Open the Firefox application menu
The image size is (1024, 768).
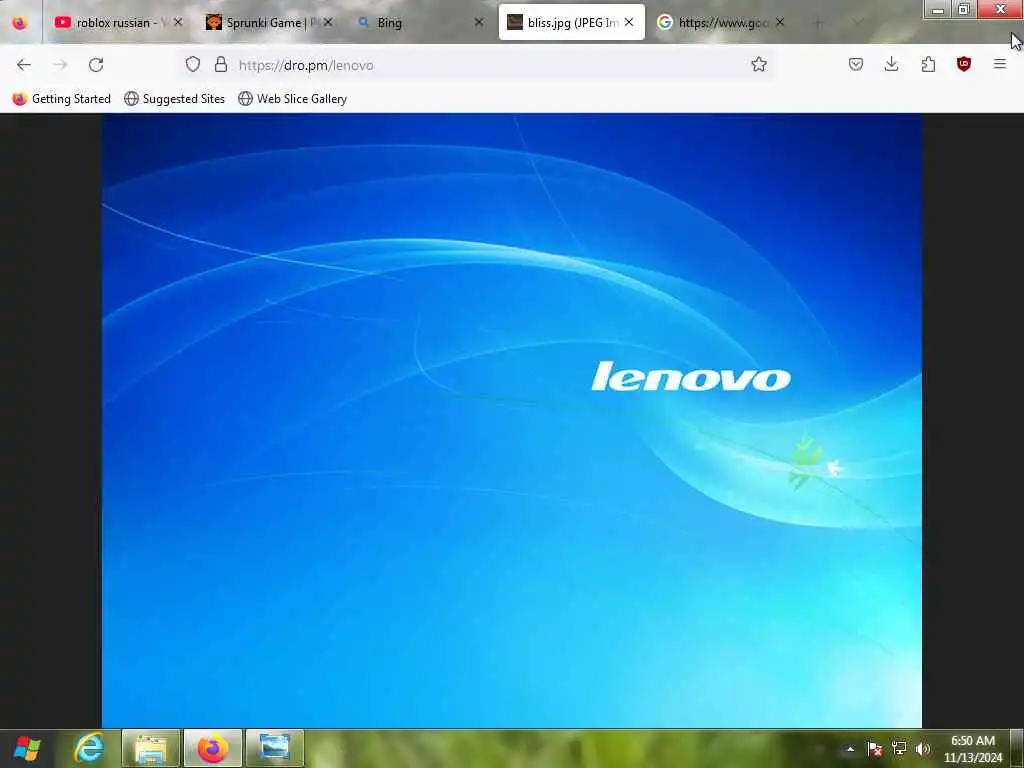coord(1000,64)
